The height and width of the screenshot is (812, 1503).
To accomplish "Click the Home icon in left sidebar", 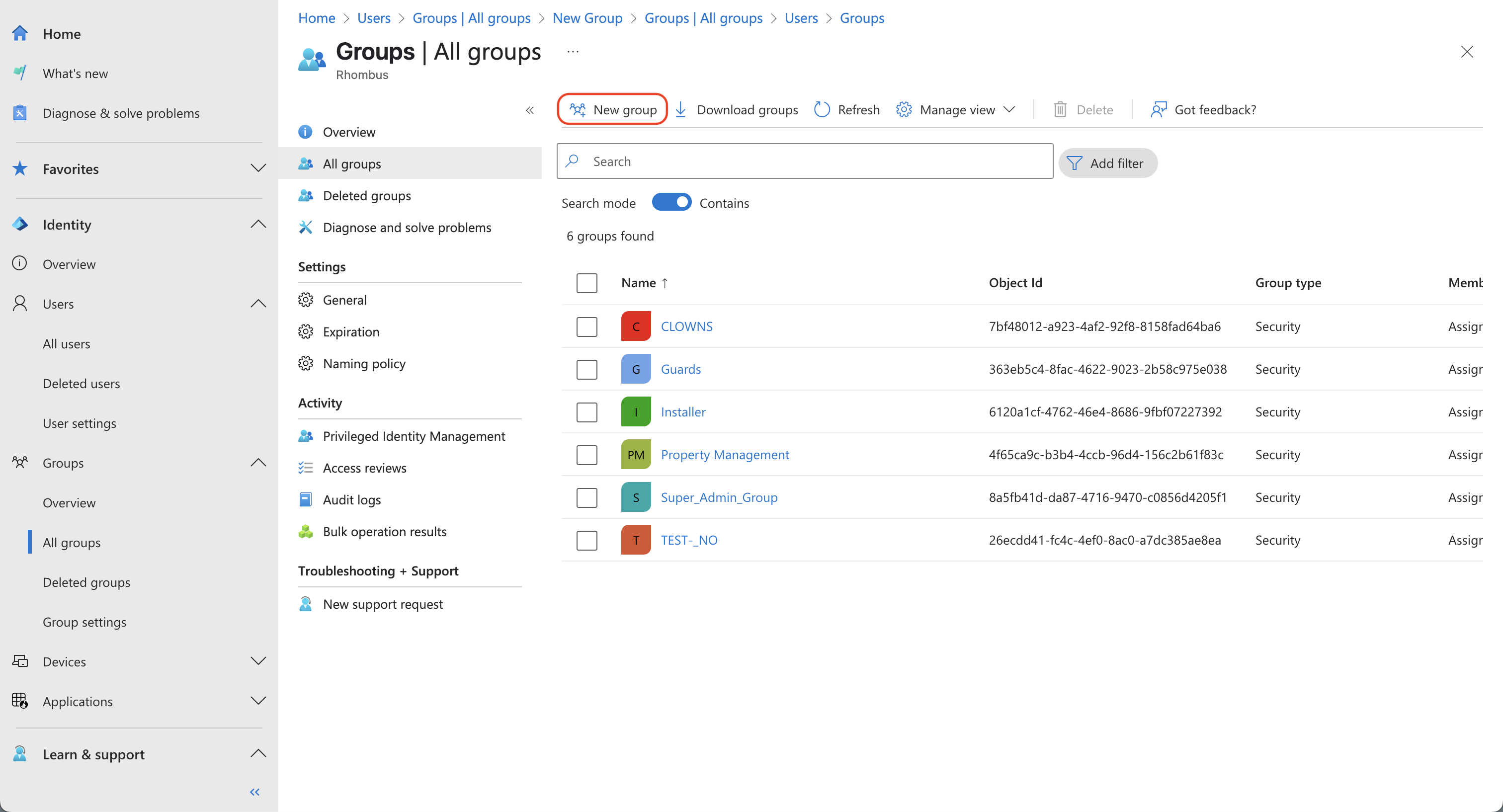I will pyautogui.click(x=20, y=33).
